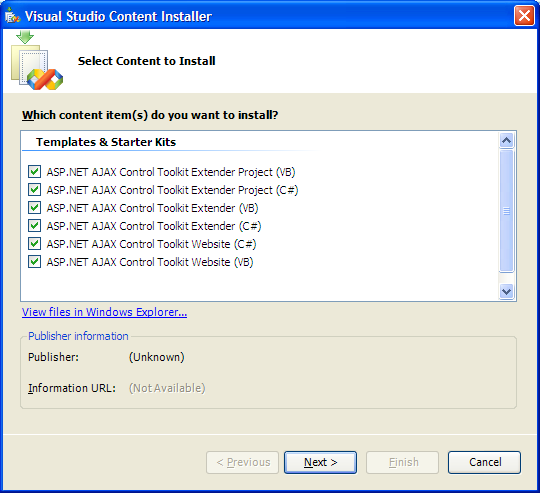Click the content list scrollbar thumb
540x493 pixels.
[506, 211]
